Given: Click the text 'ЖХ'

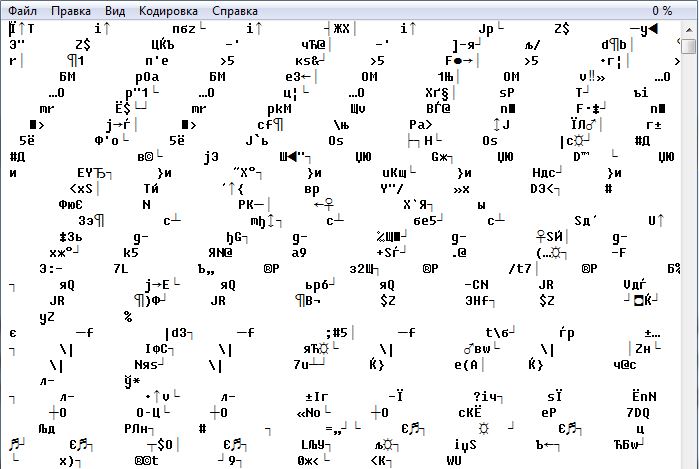Looking at the screenshot, I should click(x=341, y=29).
